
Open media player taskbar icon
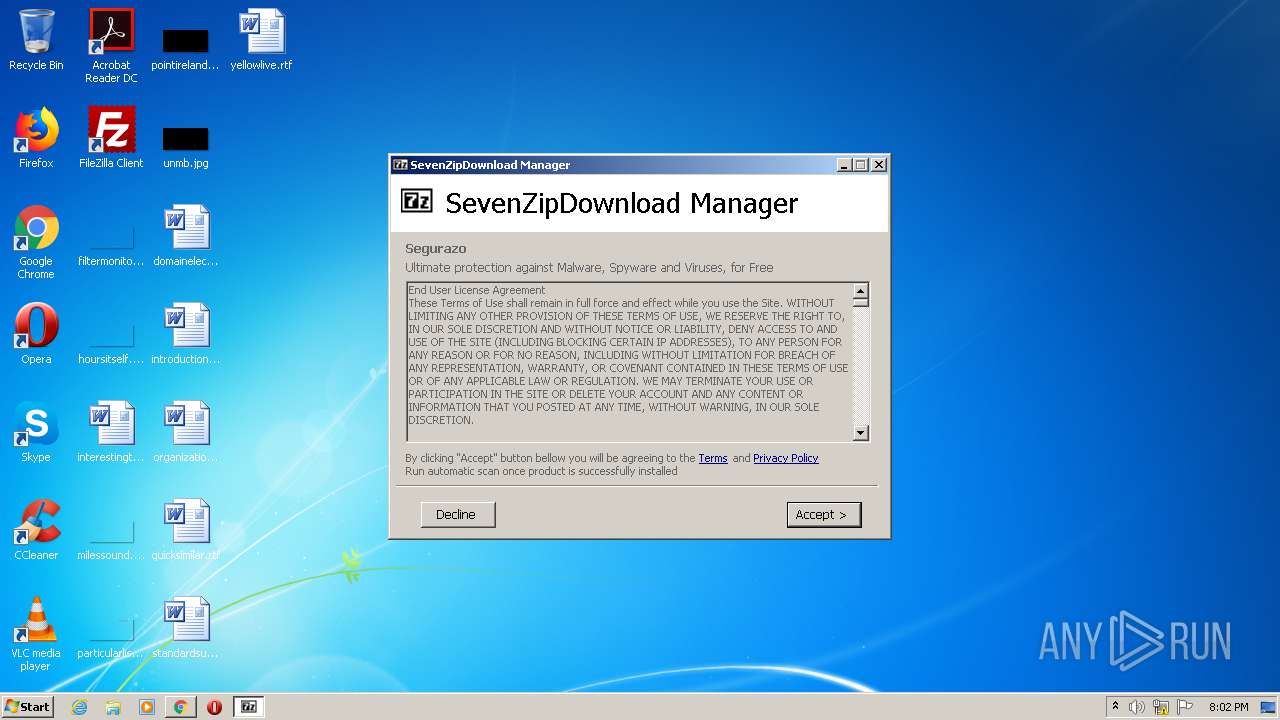[146, 707]
